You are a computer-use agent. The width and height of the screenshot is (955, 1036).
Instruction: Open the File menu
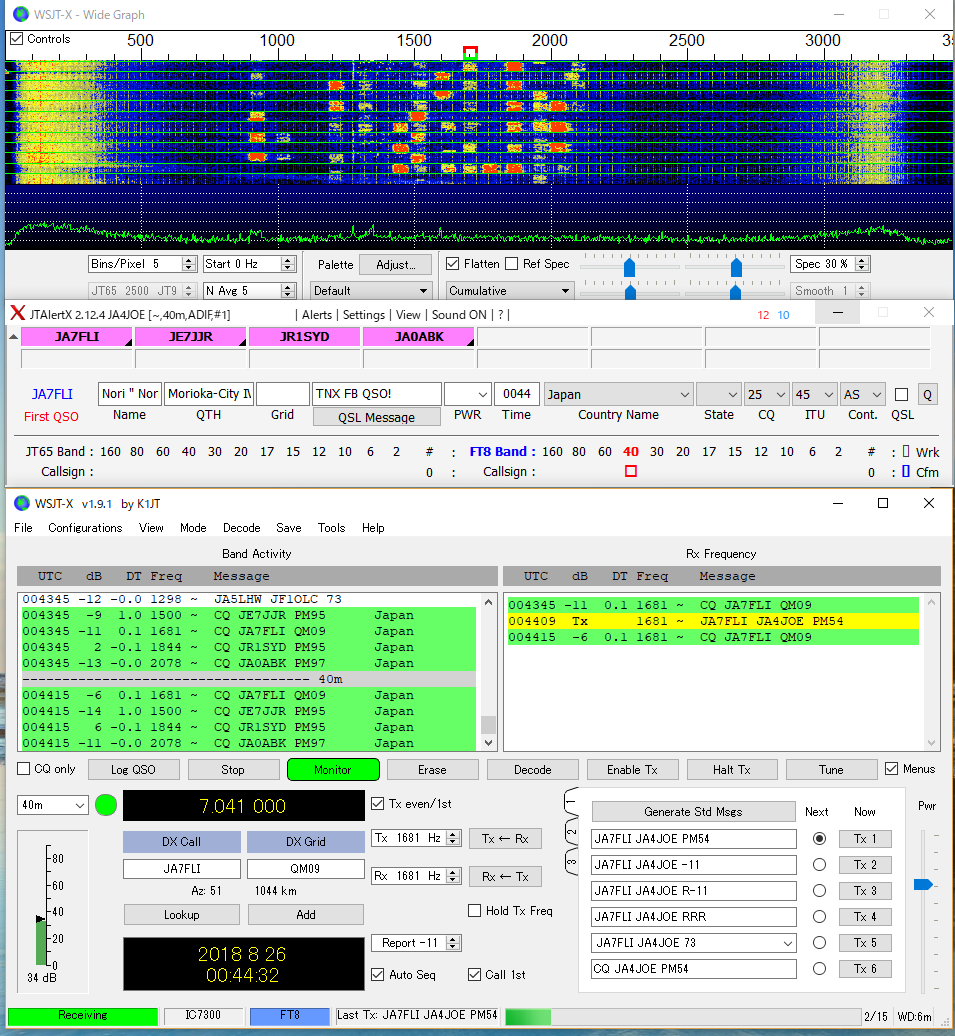(x=23, y=528)
